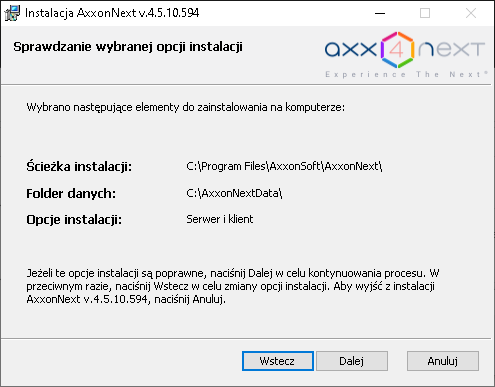The width and height of the screenshot is (495, 387).
Task: Cancel setup with the Anuluj button
Action: point(443,361)
